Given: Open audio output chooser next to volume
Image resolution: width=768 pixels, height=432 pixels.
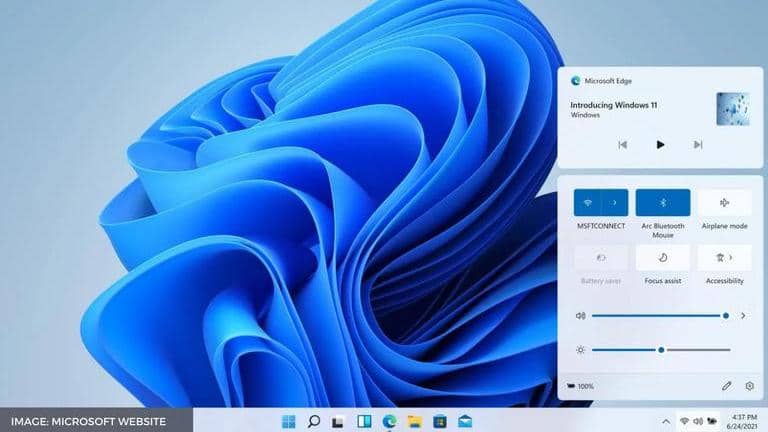Looking at the screenshot, I should (x=743, y=316).
